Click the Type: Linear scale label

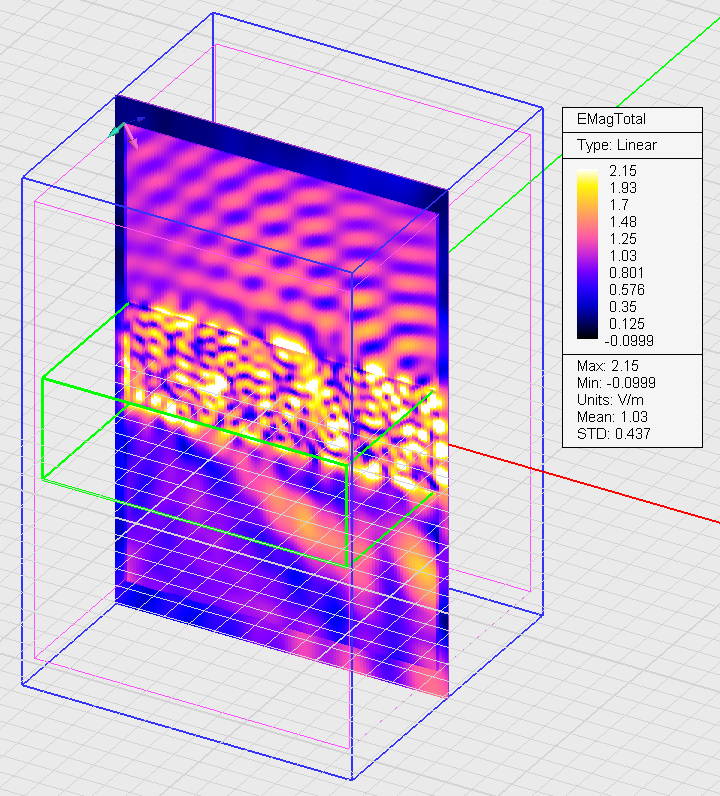[617, 145]
